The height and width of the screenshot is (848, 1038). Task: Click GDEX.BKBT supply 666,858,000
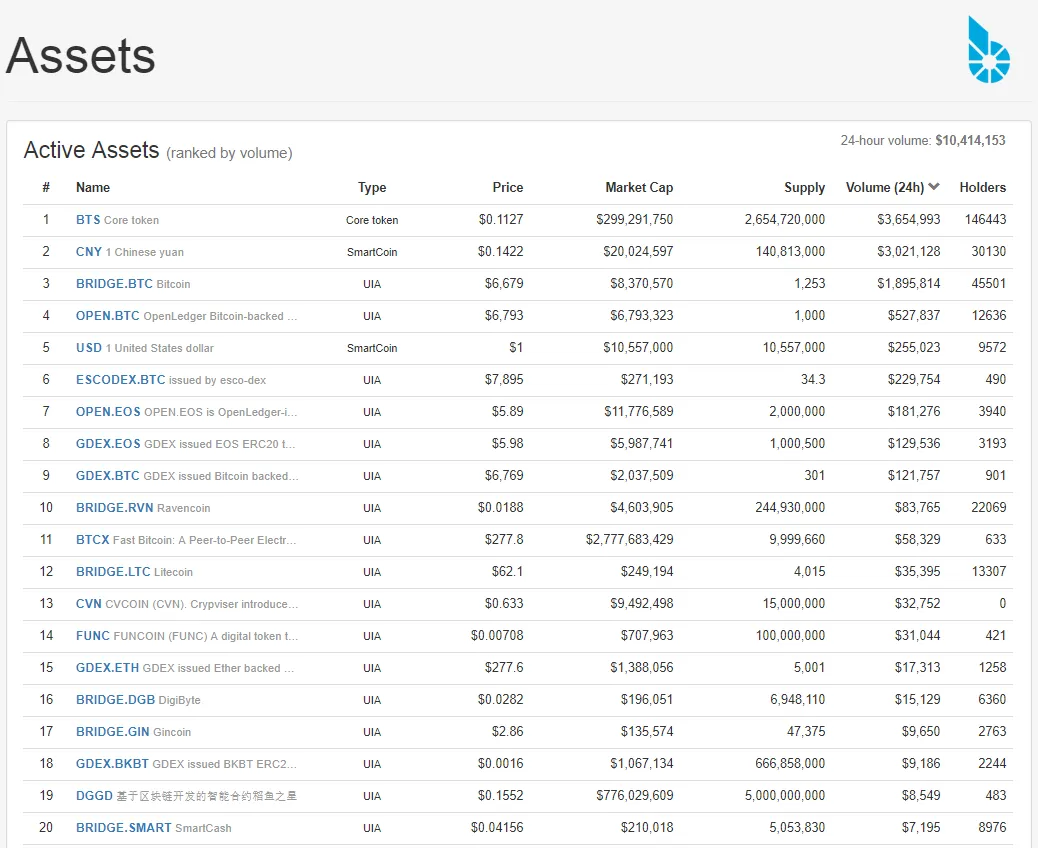tap(790, 763)
